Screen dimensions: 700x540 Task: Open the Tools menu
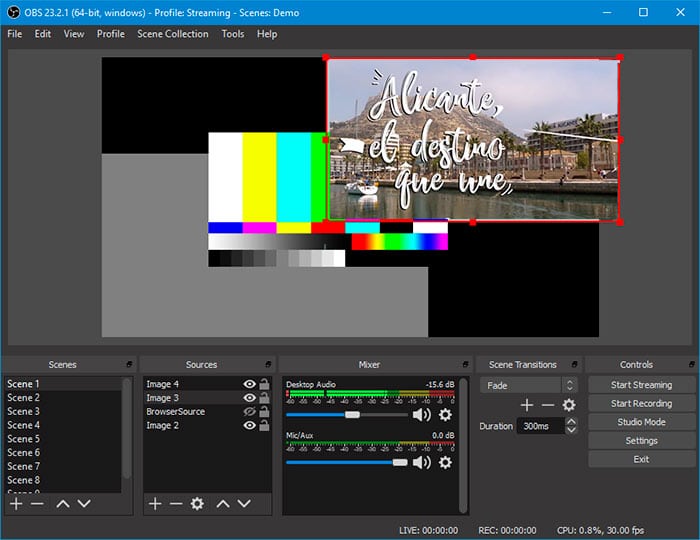pyautogui.click(x=233, y=34)
